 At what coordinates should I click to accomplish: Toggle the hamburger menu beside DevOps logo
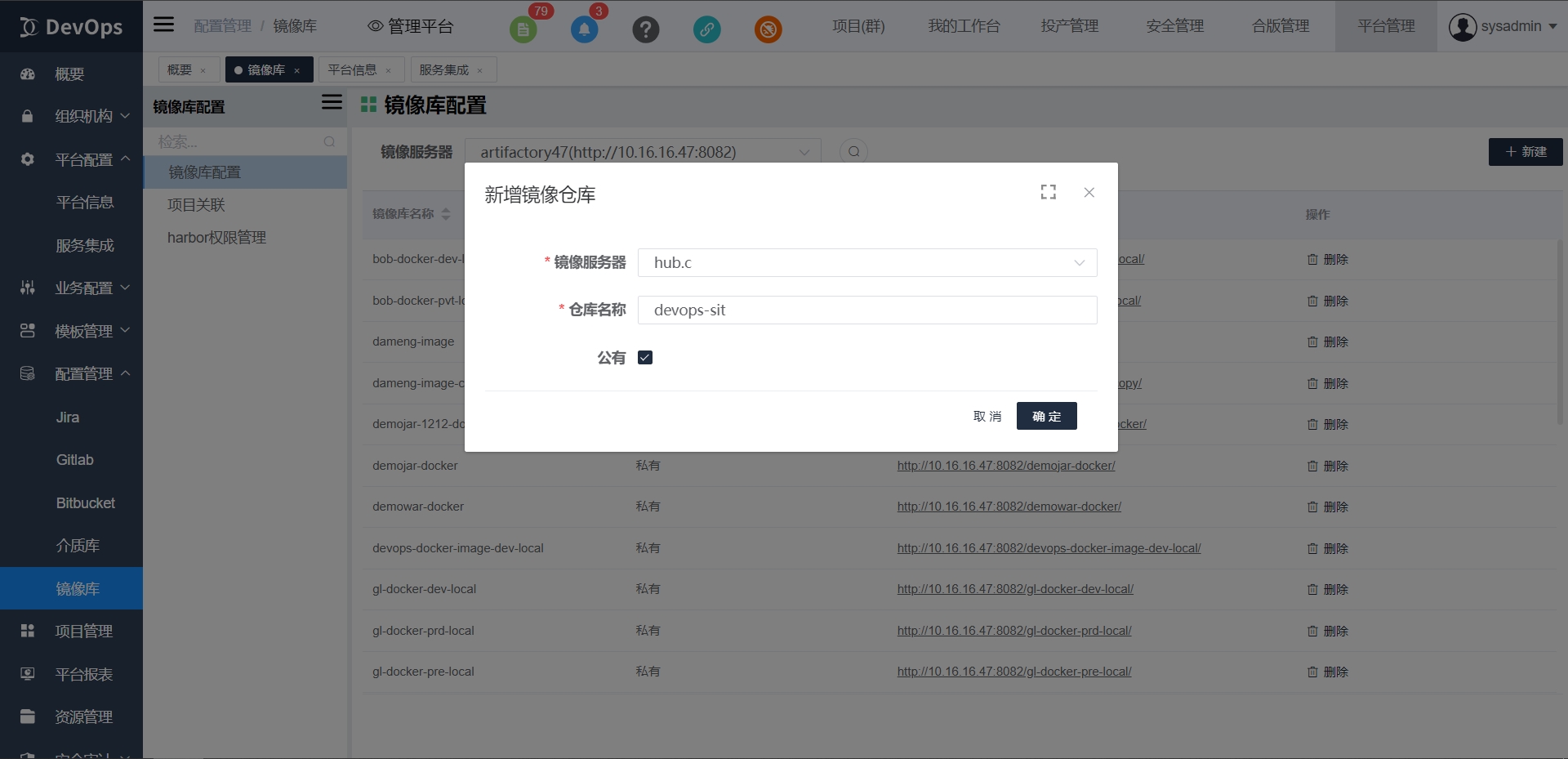tap(164, 25)
